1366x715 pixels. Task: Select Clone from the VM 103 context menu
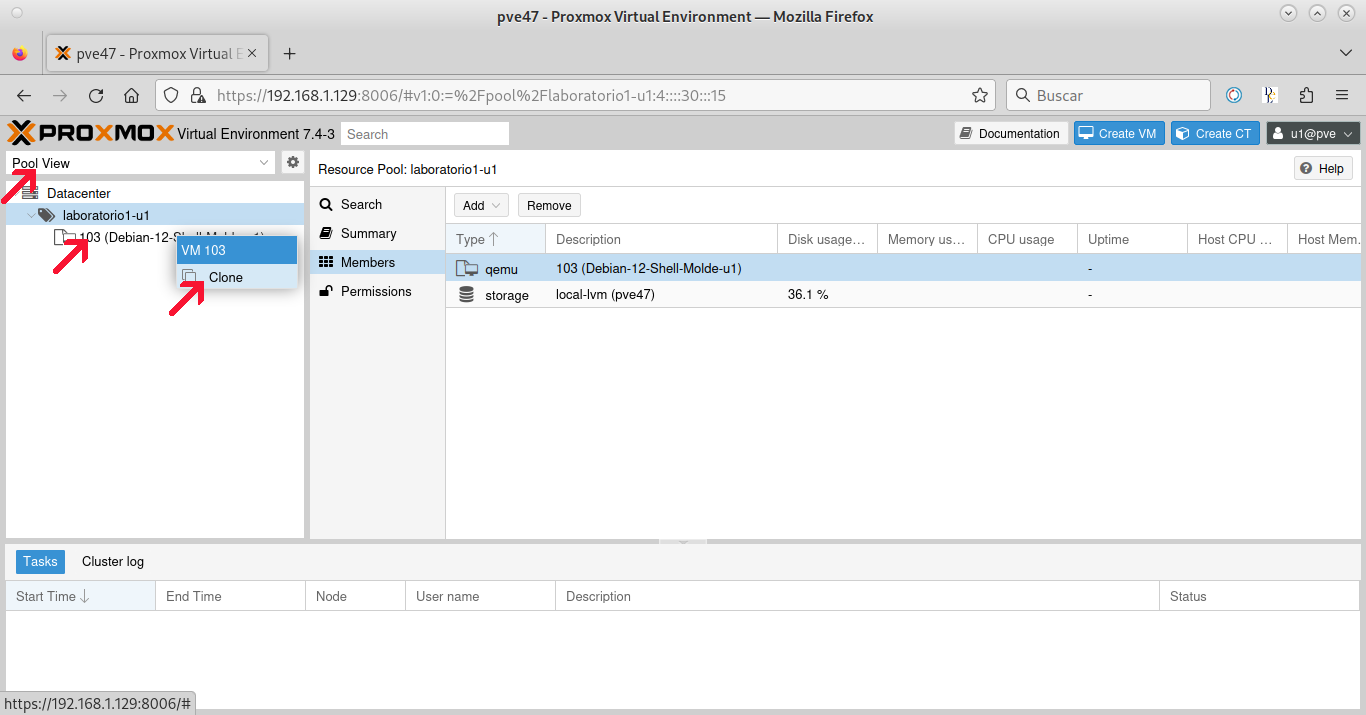click(x=237, y=277)
